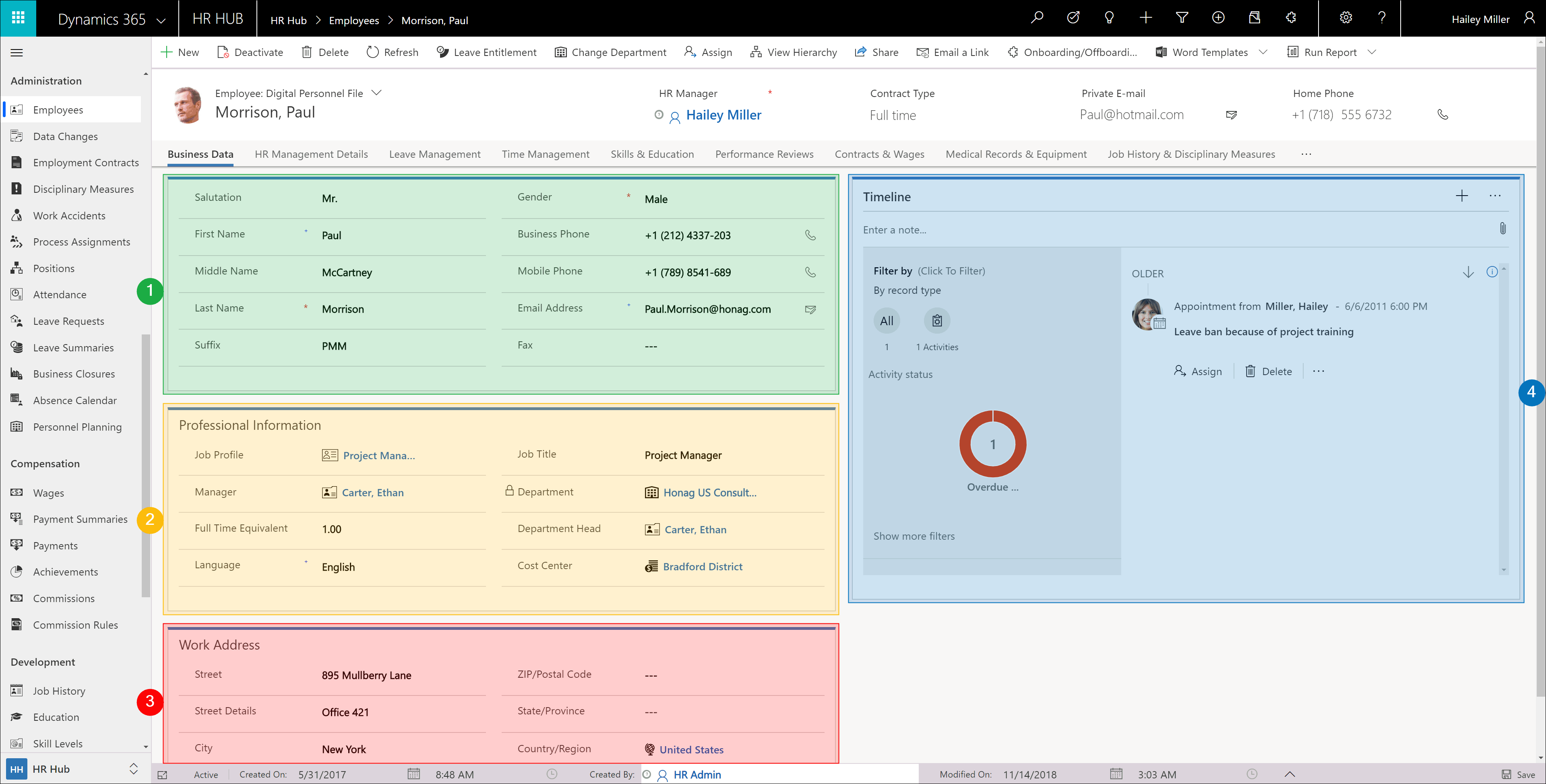Filter by Activities record type icon
Screen dimensions: 1546x784
(x=937, y=321)
